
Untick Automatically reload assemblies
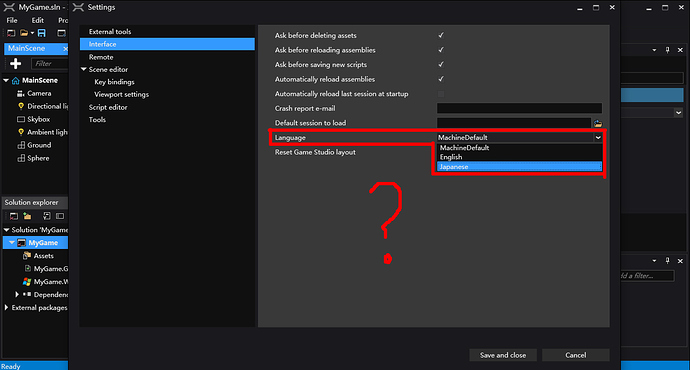pos(441,79)
